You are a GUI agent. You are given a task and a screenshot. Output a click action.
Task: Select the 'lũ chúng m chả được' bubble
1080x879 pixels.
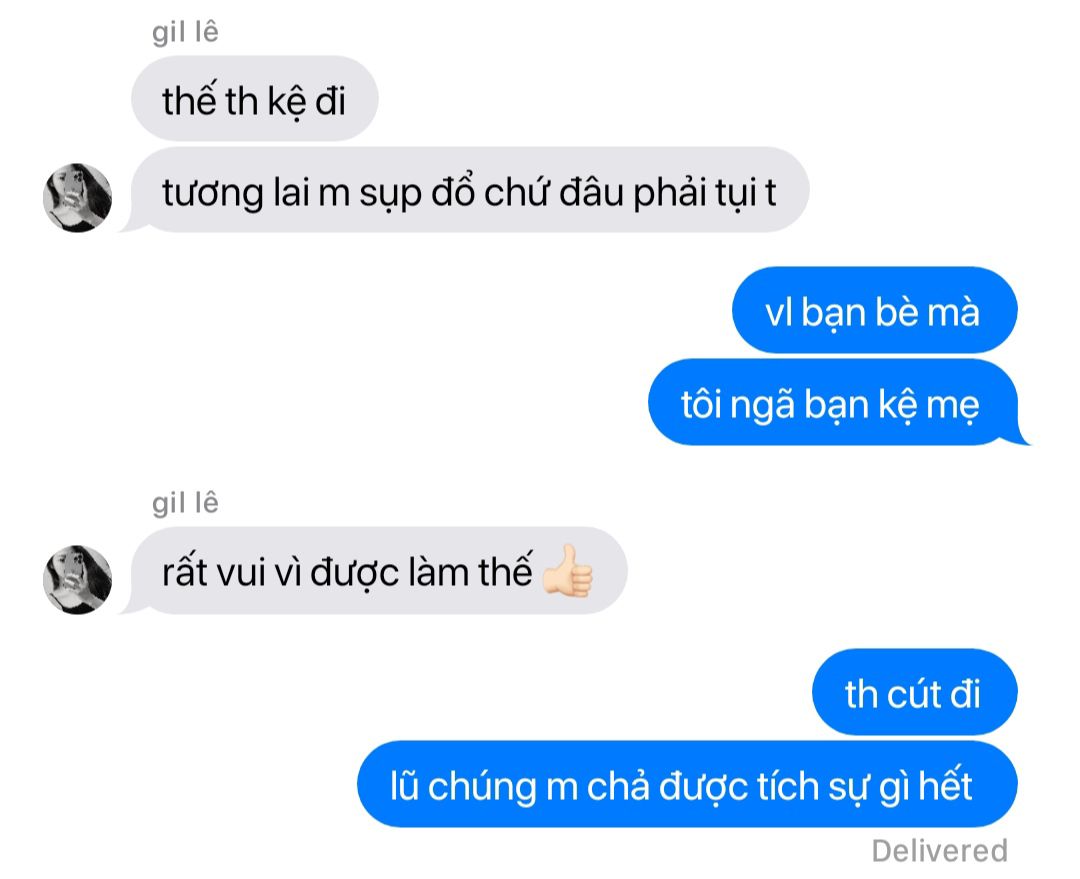pyautogui.click(x=687, y=784)
